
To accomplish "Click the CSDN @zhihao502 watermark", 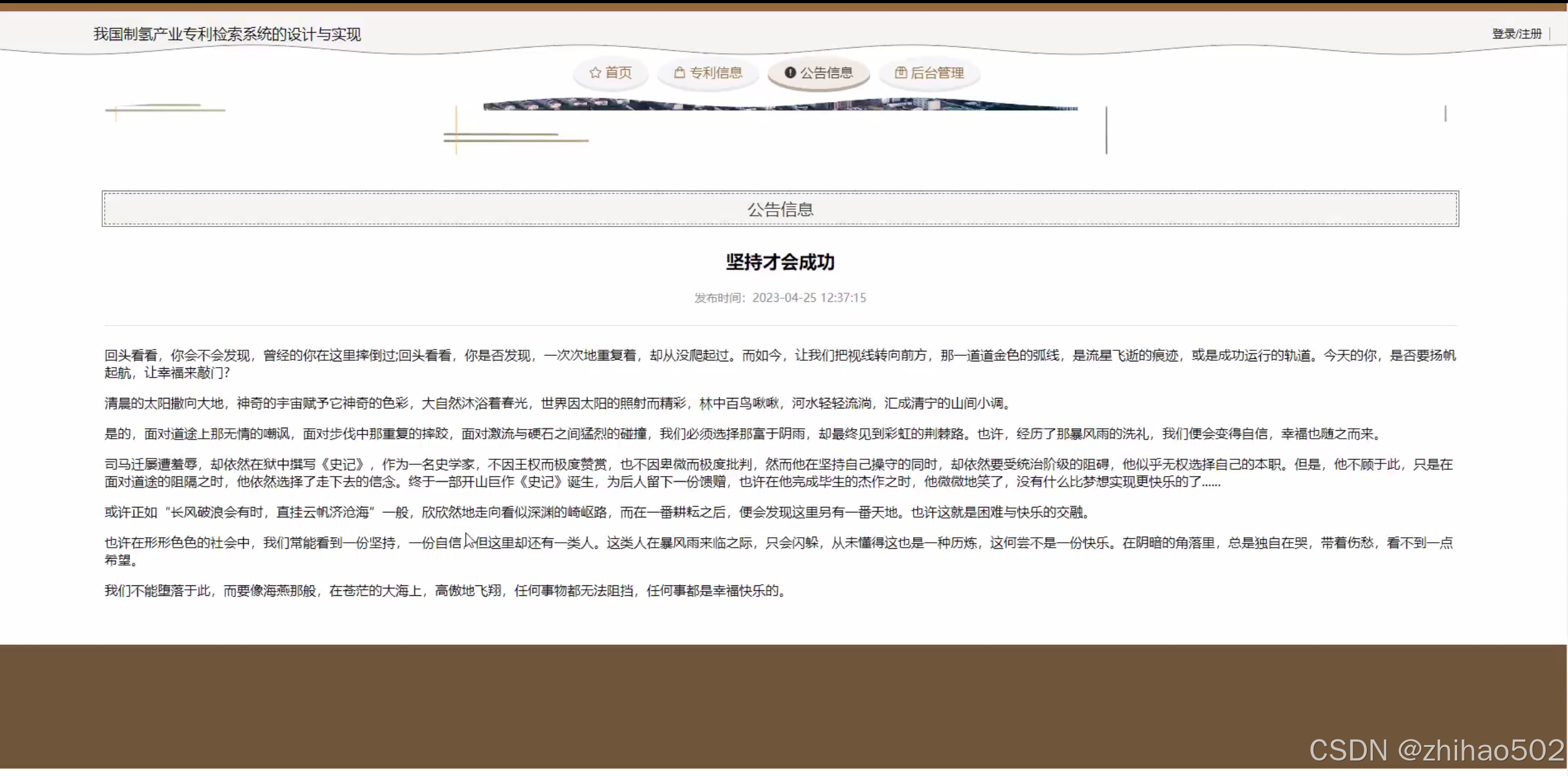I will point(1436,750).
